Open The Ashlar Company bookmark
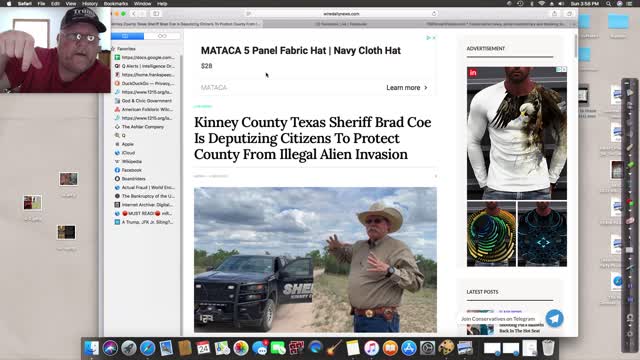Viewport: 640px width, 360px height. [140, 127]
